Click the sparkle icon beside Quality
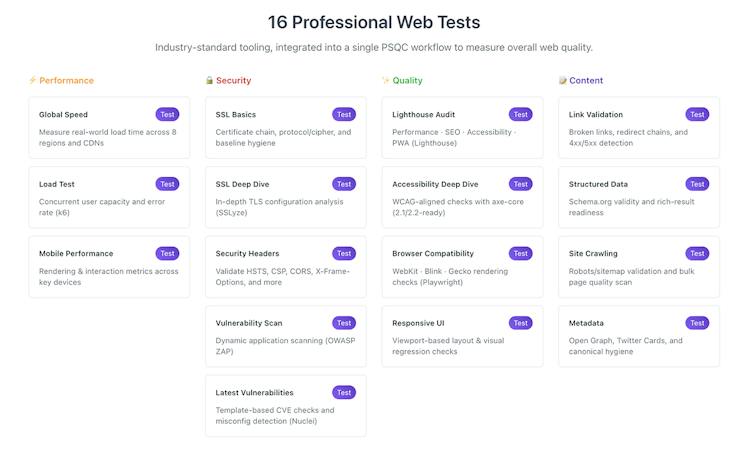 [386, 80]
